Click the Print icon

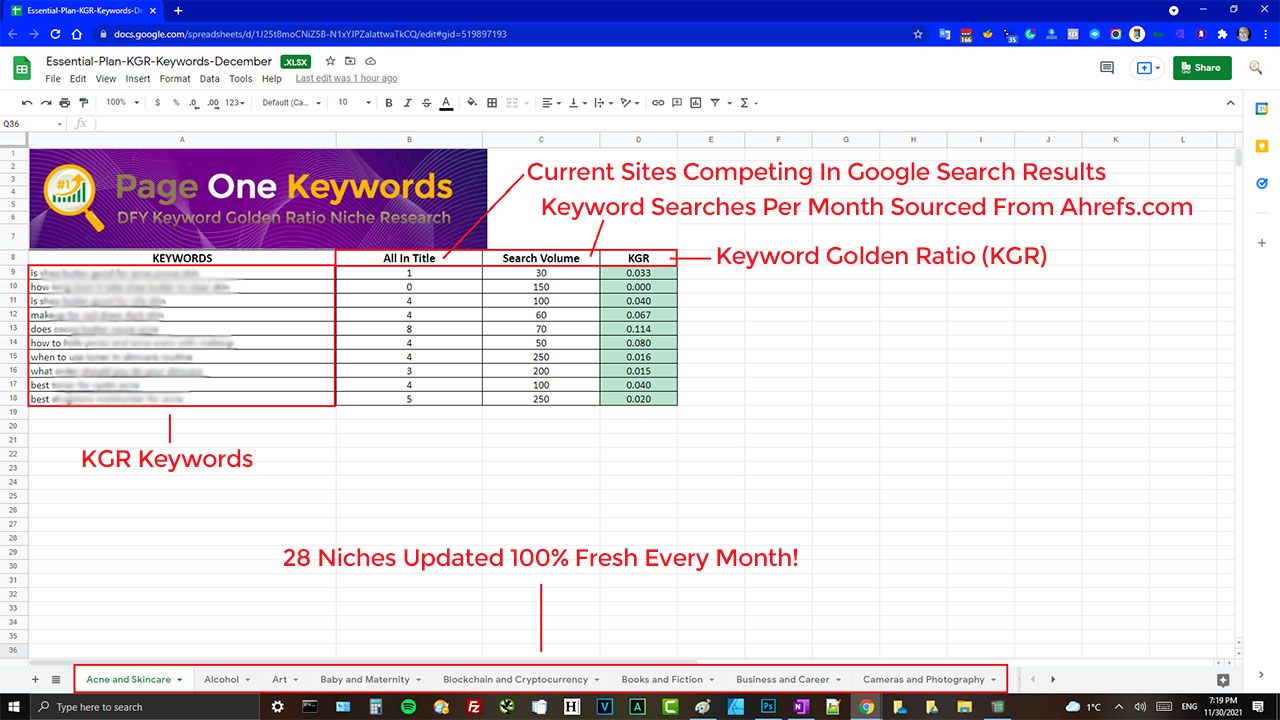click(x=65, y=103)
